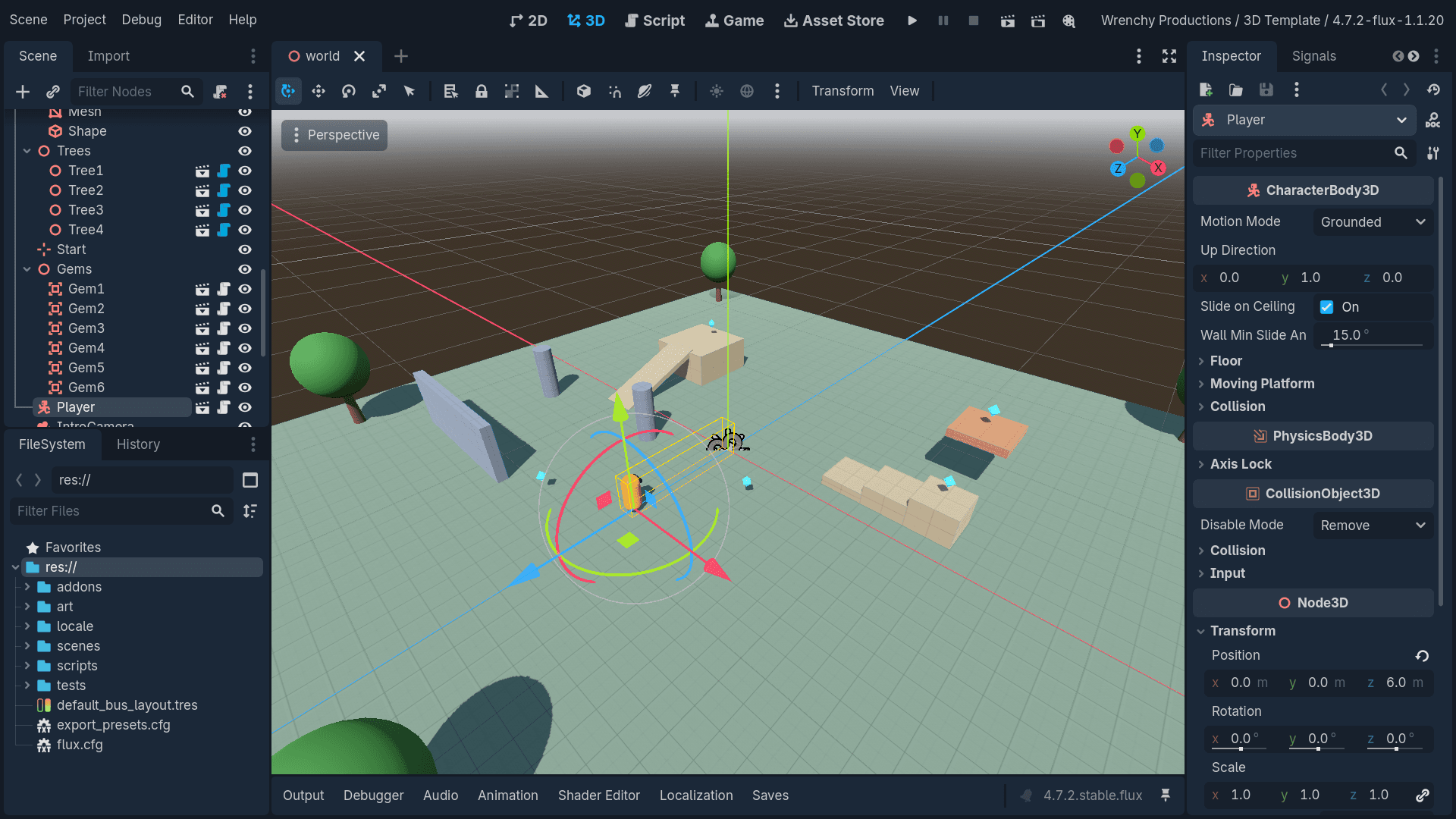Open the Asset Store workspace
This screenshot has width=1456, height=819.
pyautogui.click(x=833, y=20)
